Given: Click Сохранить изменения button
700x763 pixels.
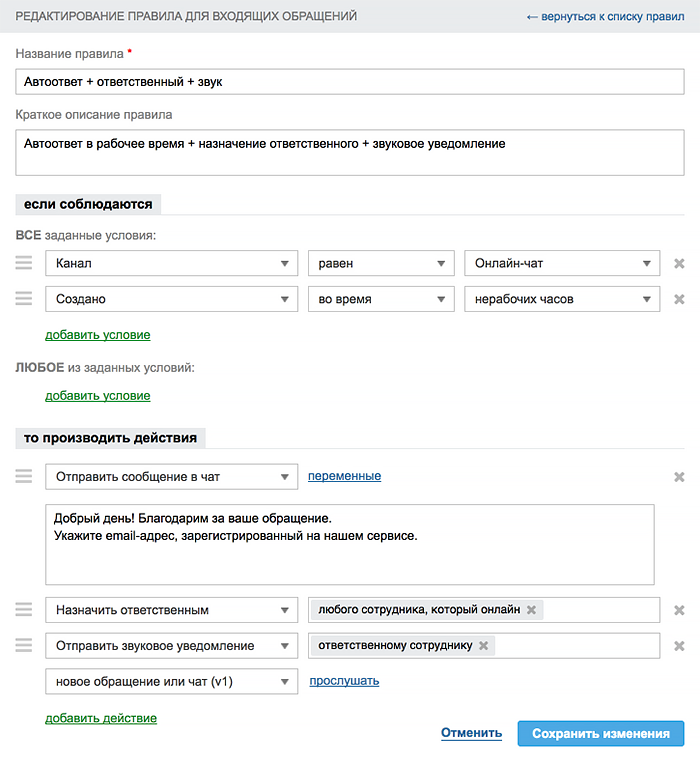Looking at the screenshot, I should (600, 734).
